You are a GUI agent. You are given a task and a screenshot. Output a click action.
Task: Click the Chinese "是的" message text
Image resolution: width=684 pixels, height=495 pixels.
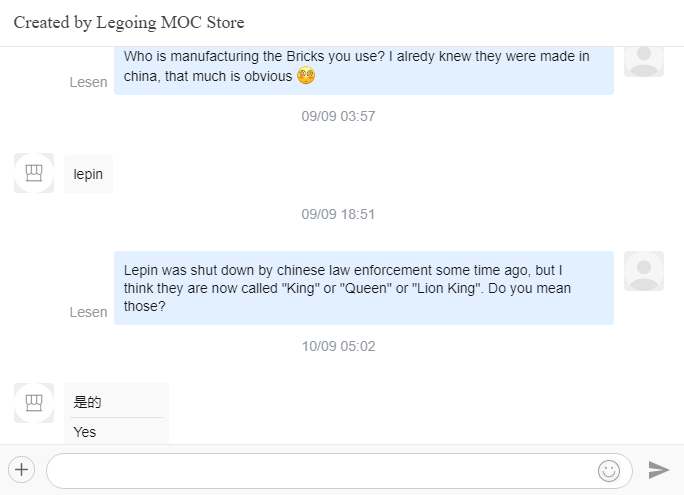pyautogui.click(x=87, y=403)
